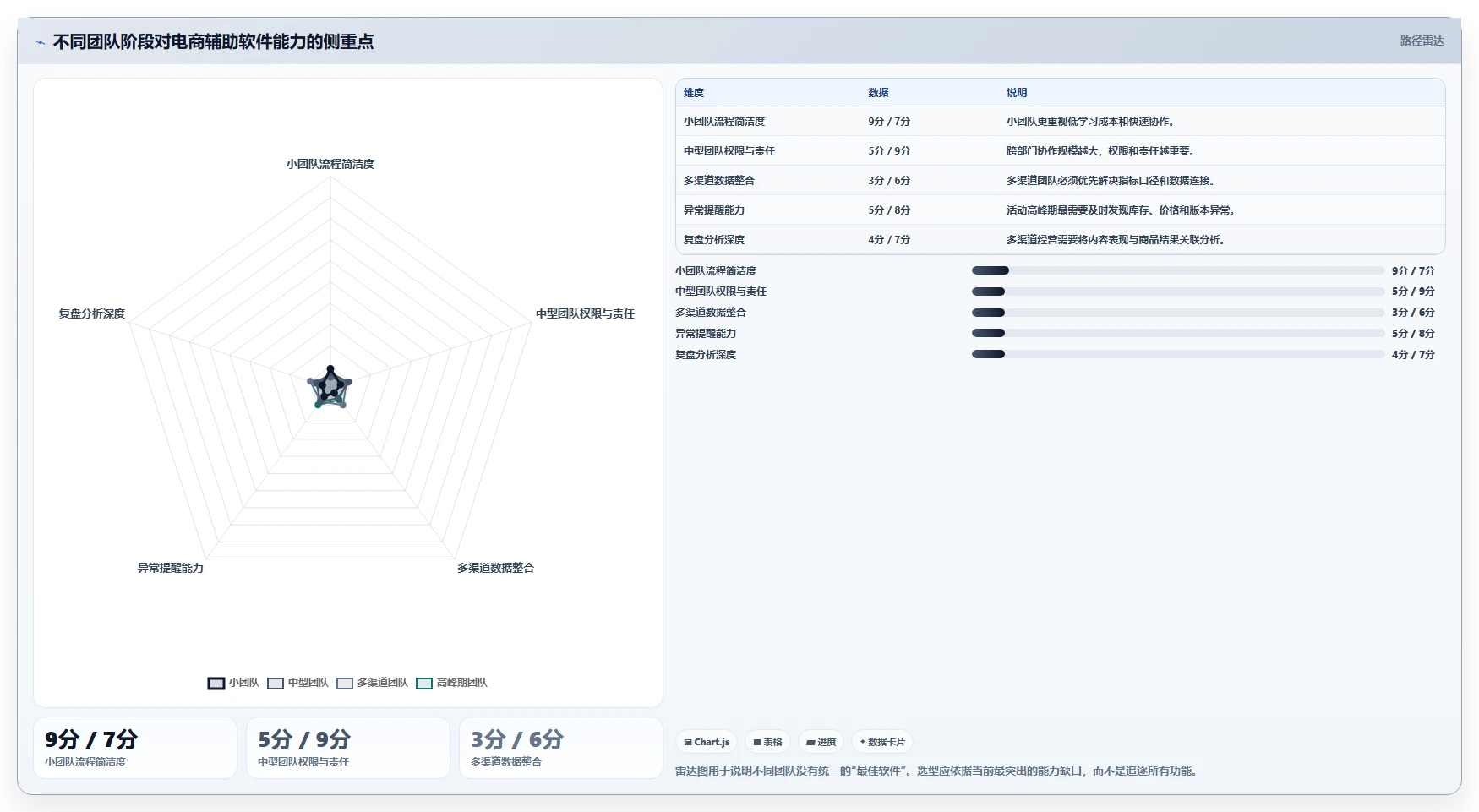Click the 维度 table column header

tap(694, 93)
